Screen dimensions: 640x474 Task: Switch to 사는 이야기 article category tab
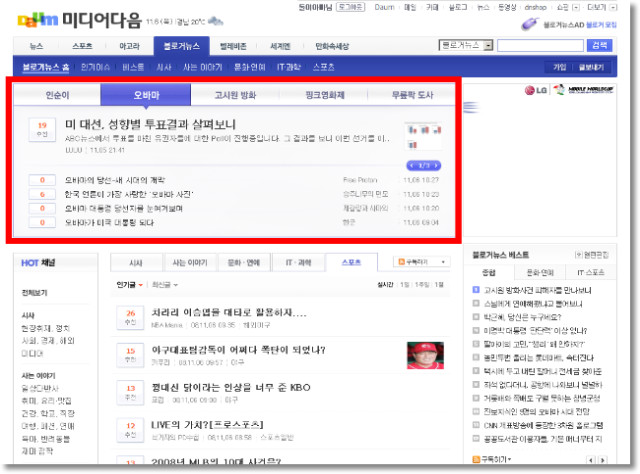click(x=190, y=263)
